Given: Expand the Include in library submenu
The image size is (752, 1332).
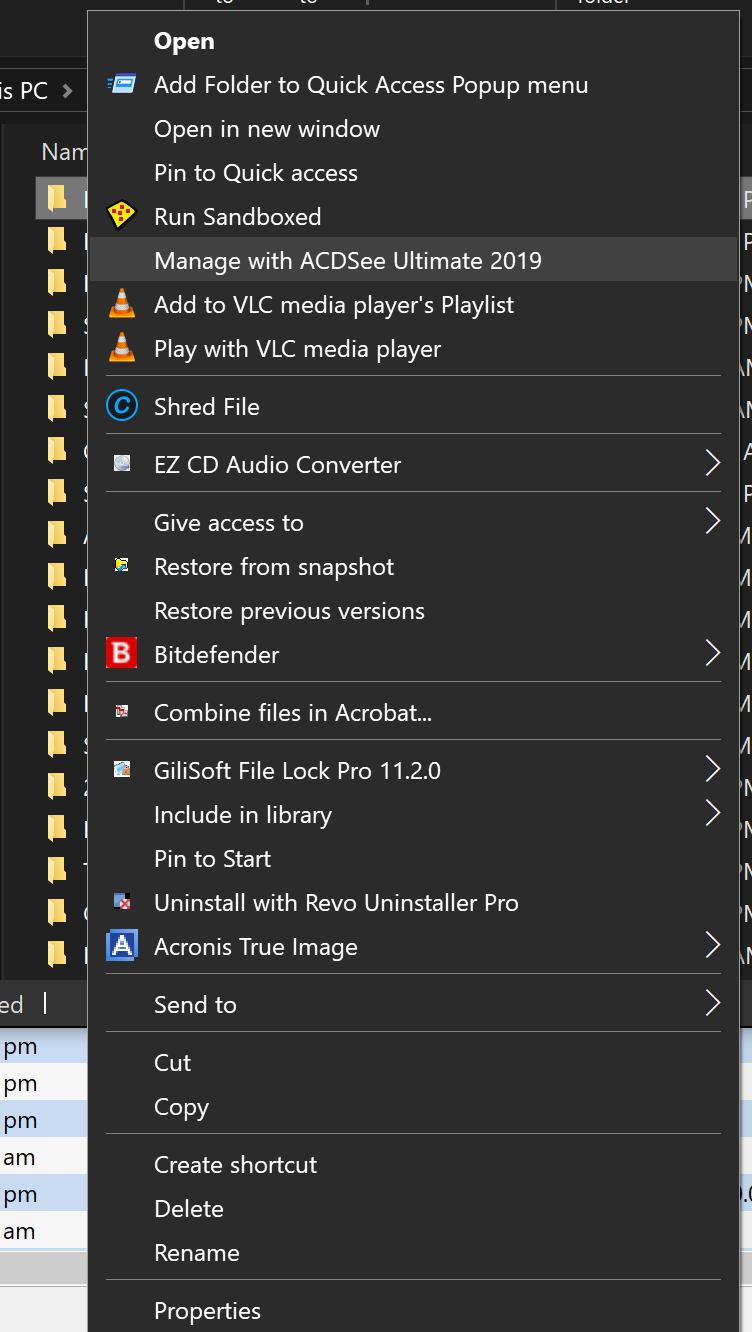Looking at the screenshot, I should tap(712, 813).
